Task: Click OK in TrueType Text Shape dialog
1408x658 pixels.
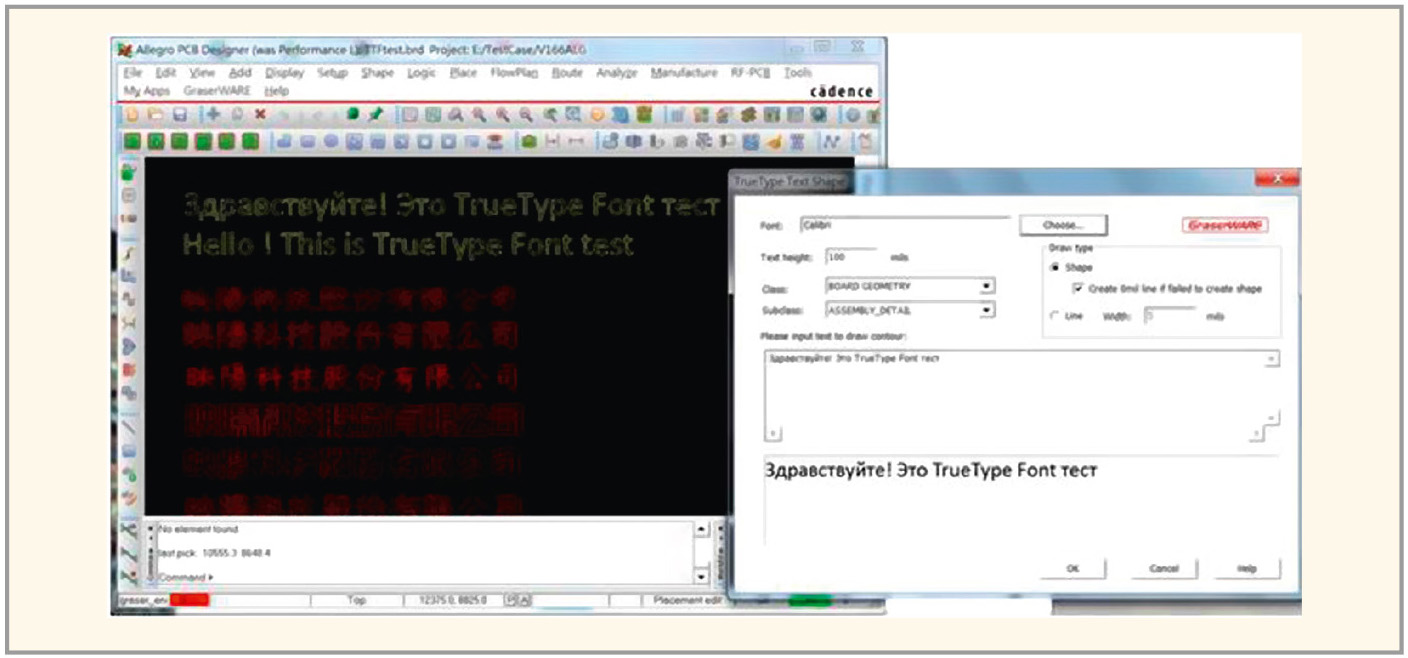Action: (x=1073, y=568)
